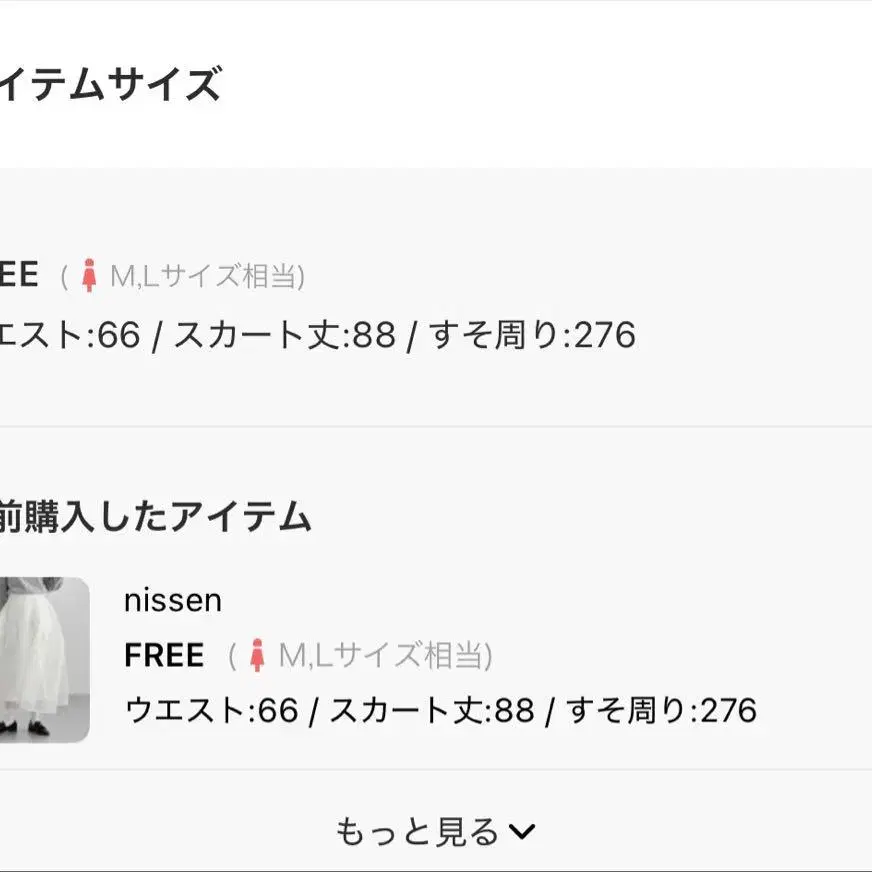Select the FREE label under nissen
872x872 pixels.
click(164, 655)
